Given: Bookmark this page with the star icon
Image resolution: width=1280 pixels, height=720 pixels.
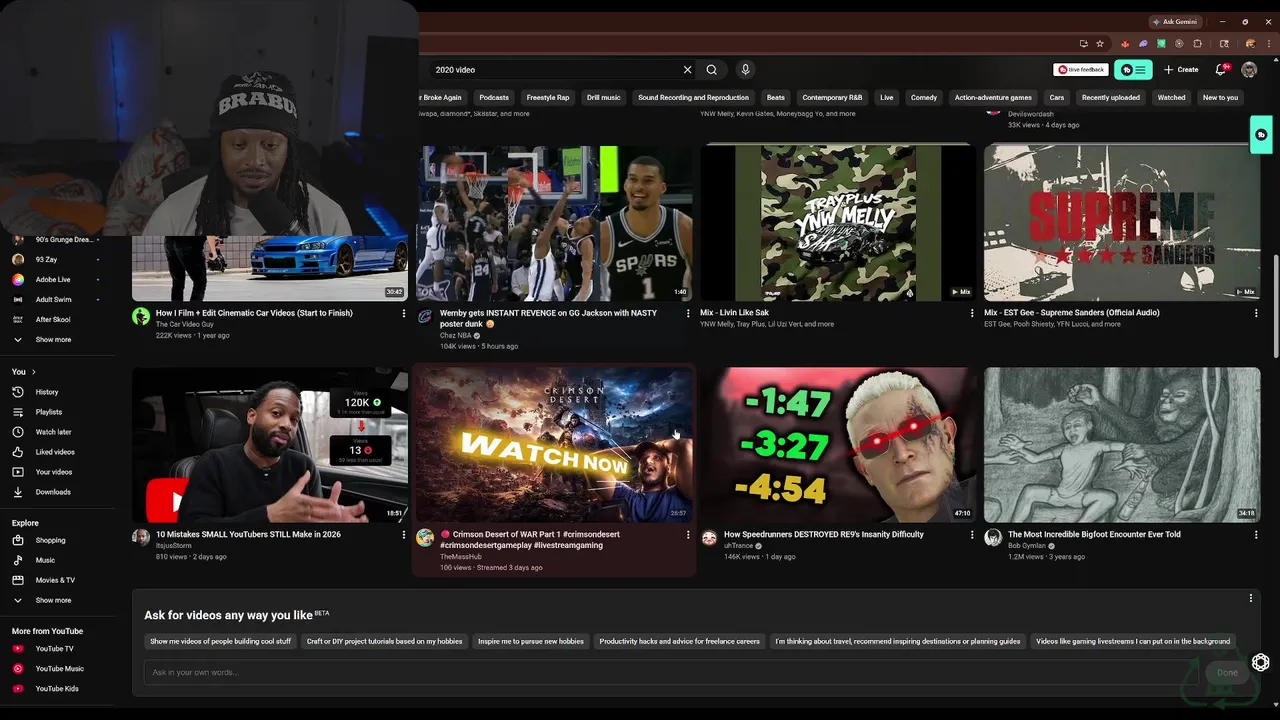Looking at the screenshot, I should click(x=1100, y=44).
